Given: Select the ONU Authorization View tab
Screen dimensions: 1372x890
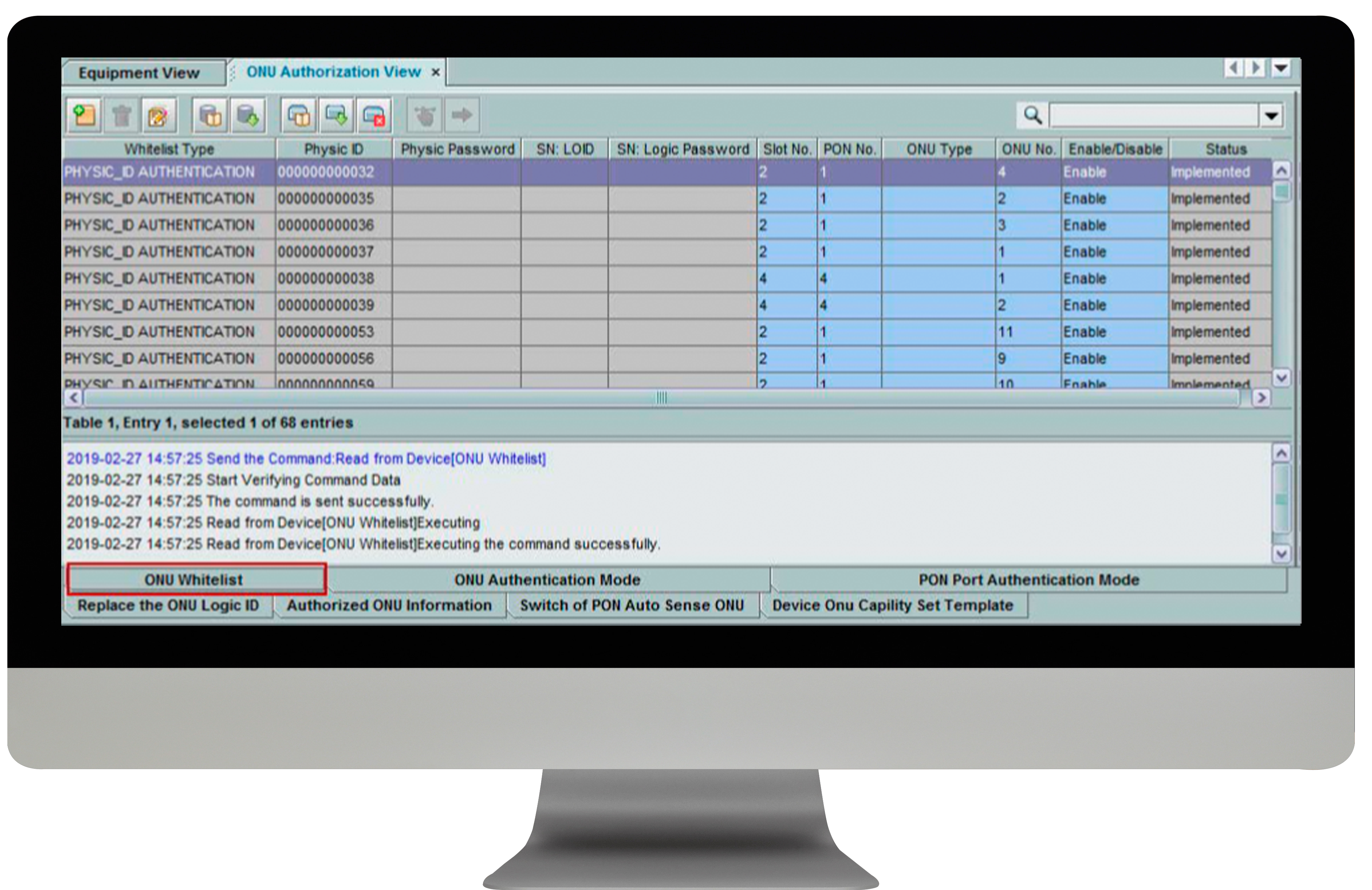Looking at the screenshot, I should click(x=334, y=72).
